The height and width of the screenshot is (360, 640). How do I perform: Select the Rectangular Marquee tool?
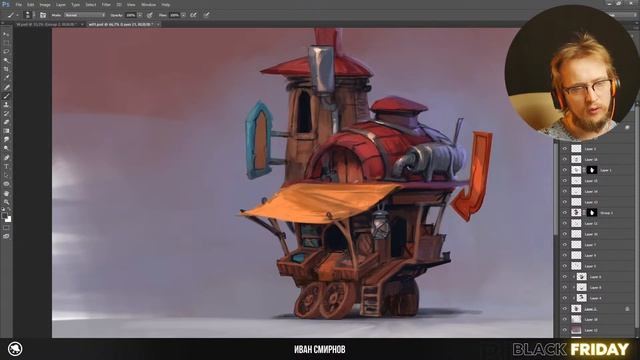pyautogui.click(x=6, y=43)
